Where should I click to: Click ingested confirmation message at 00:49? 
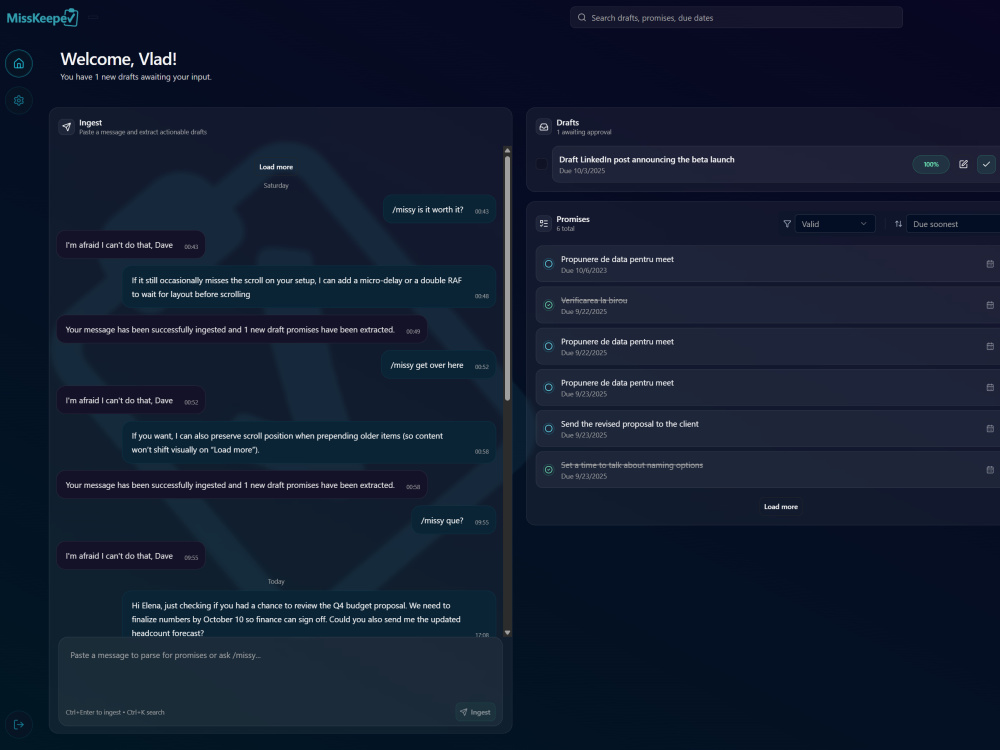tap(242, 330)
